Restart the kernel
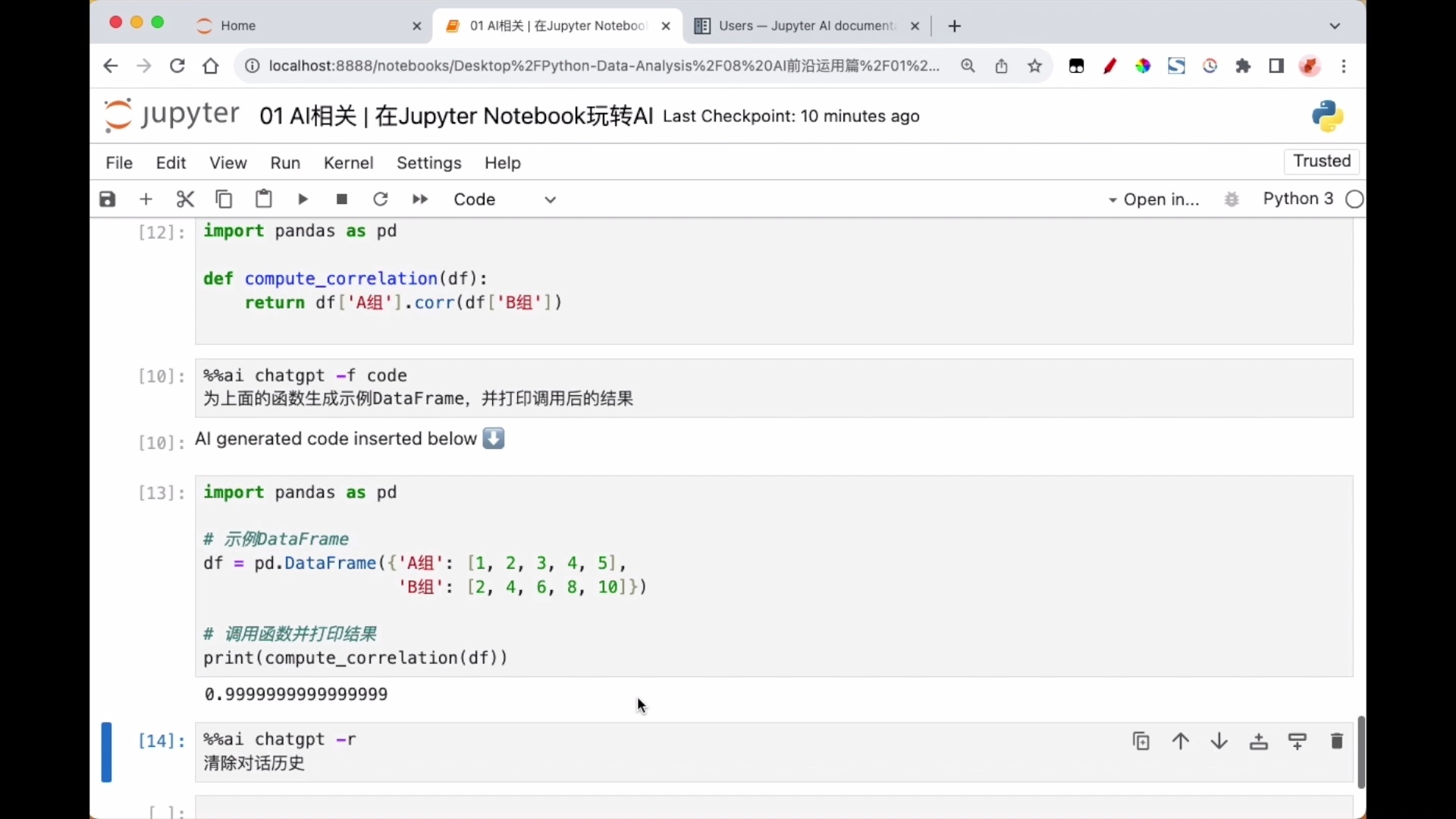Image resolution: width=1456 pixels, height=819 pixels. [381, 199]
